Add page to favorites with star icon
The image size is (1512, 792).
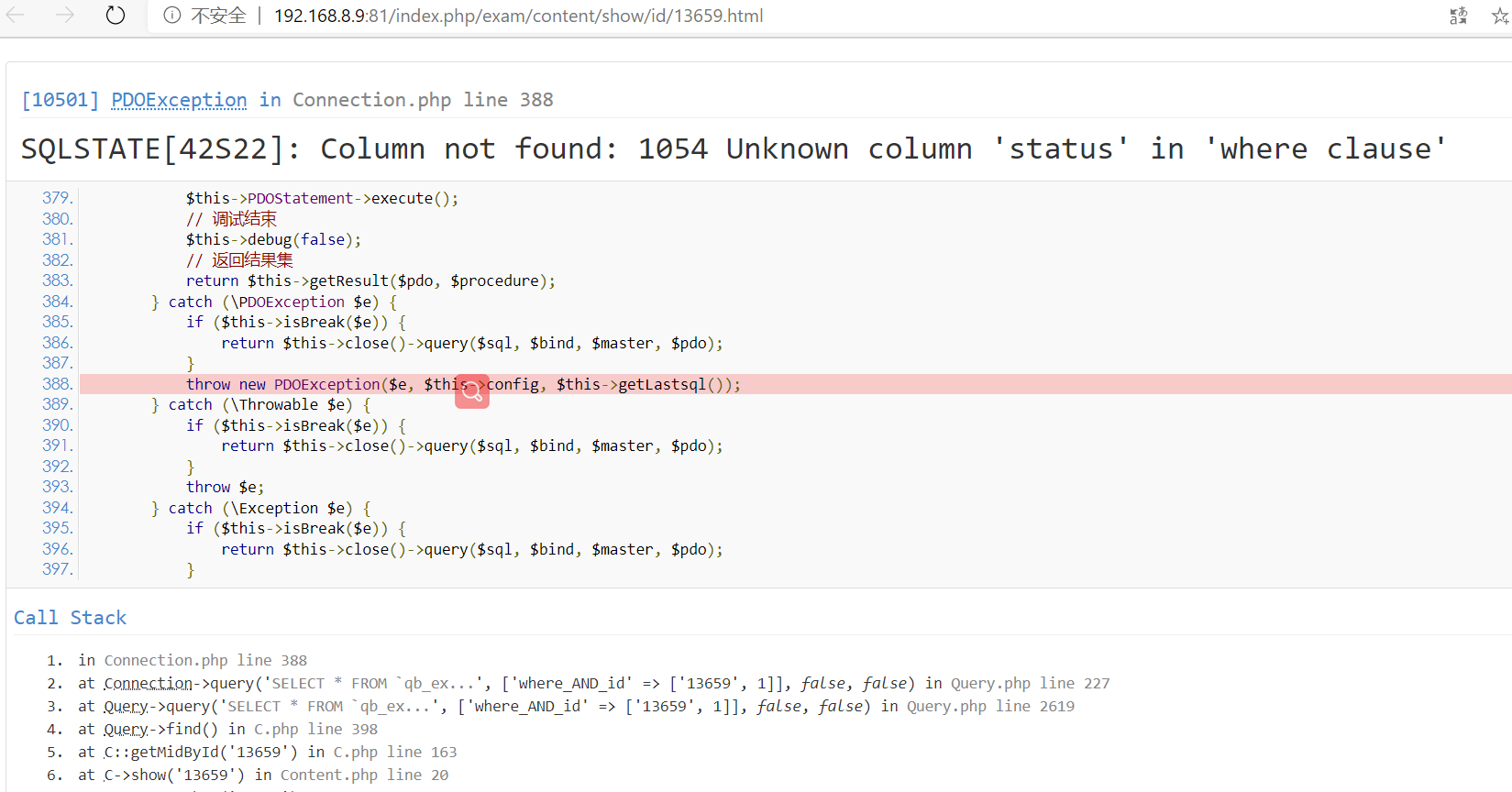pos(1500,16)
